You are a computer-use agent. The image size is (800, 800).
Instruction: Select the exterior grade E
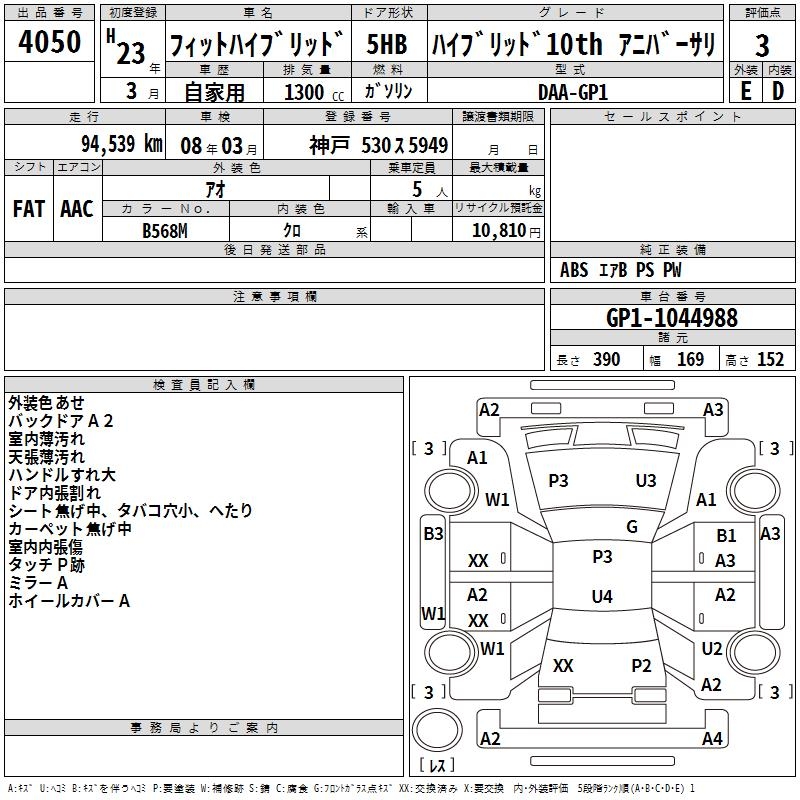745,91
